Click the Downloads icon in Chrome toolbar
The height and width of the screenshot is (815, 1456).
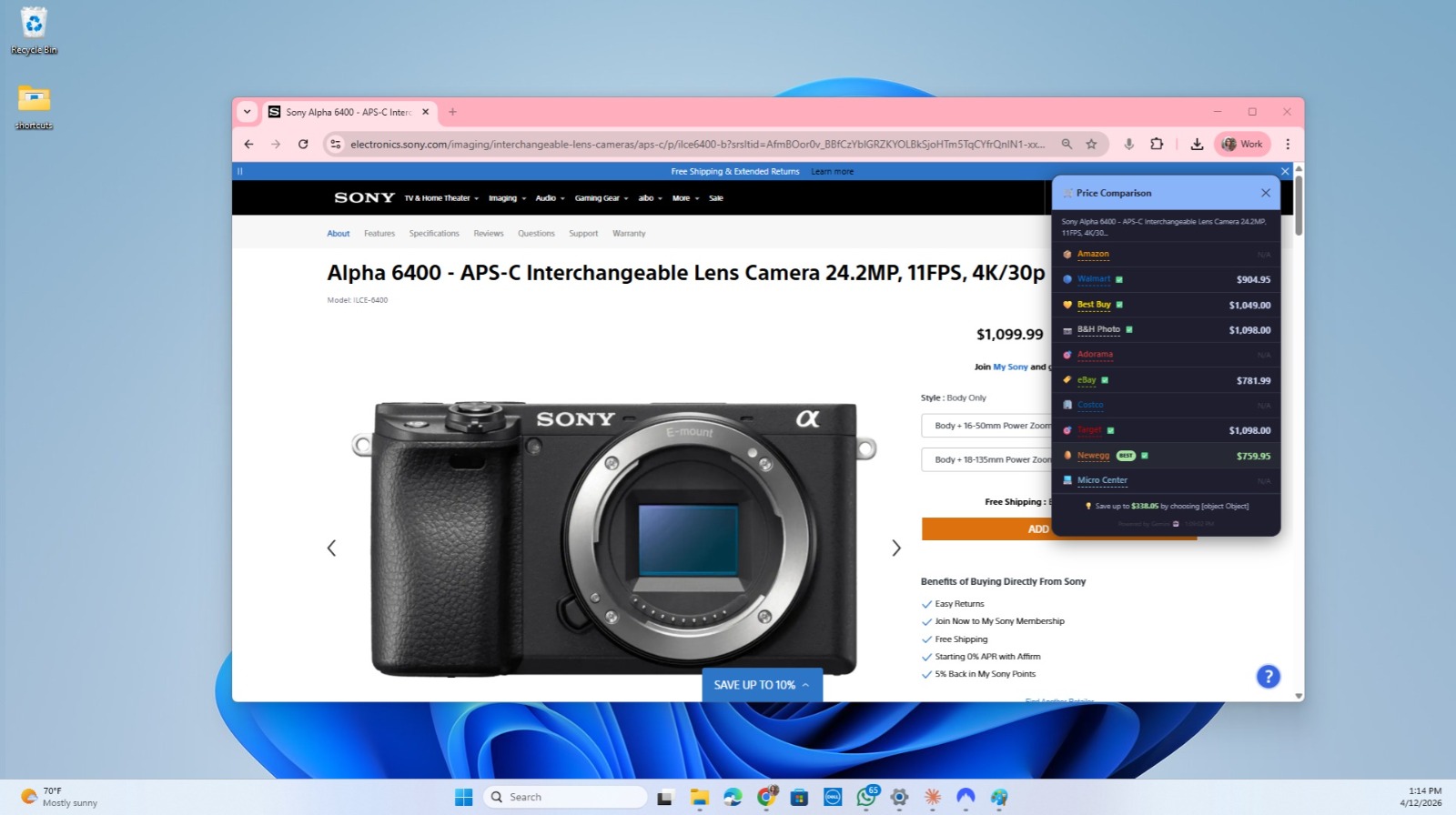pos(1197,144)
